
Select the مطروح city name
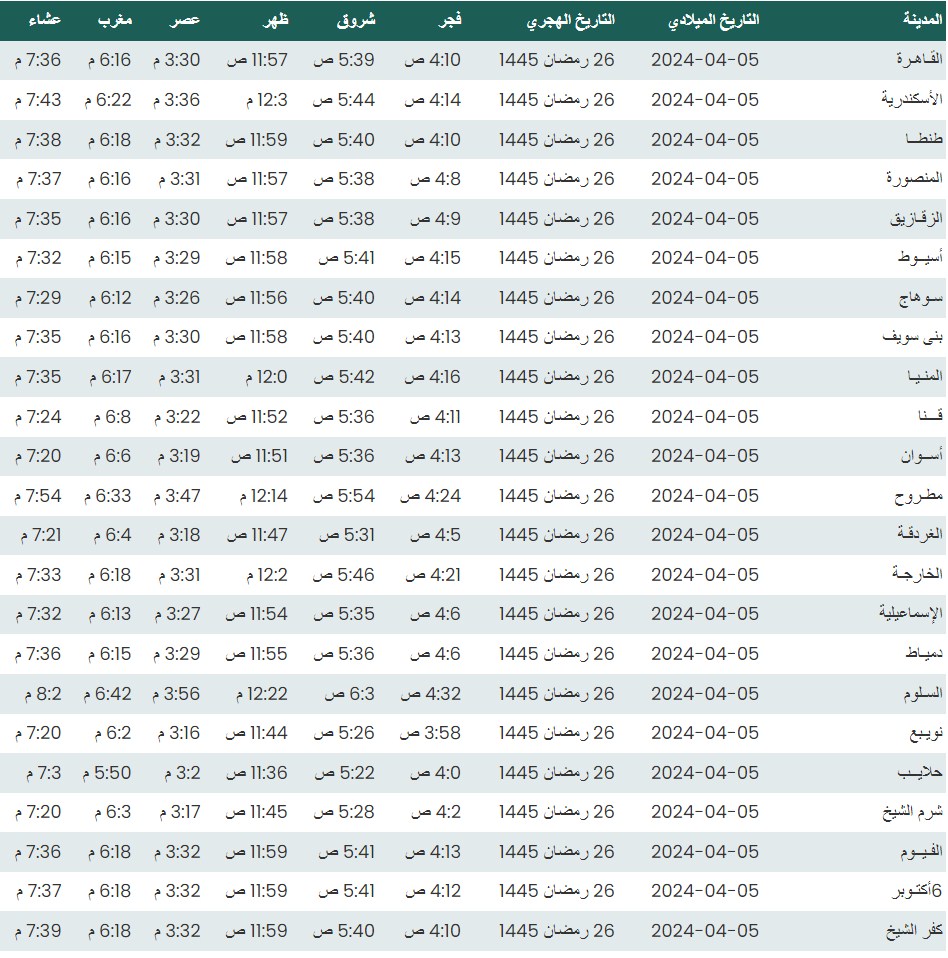click(x=909, y=496)
